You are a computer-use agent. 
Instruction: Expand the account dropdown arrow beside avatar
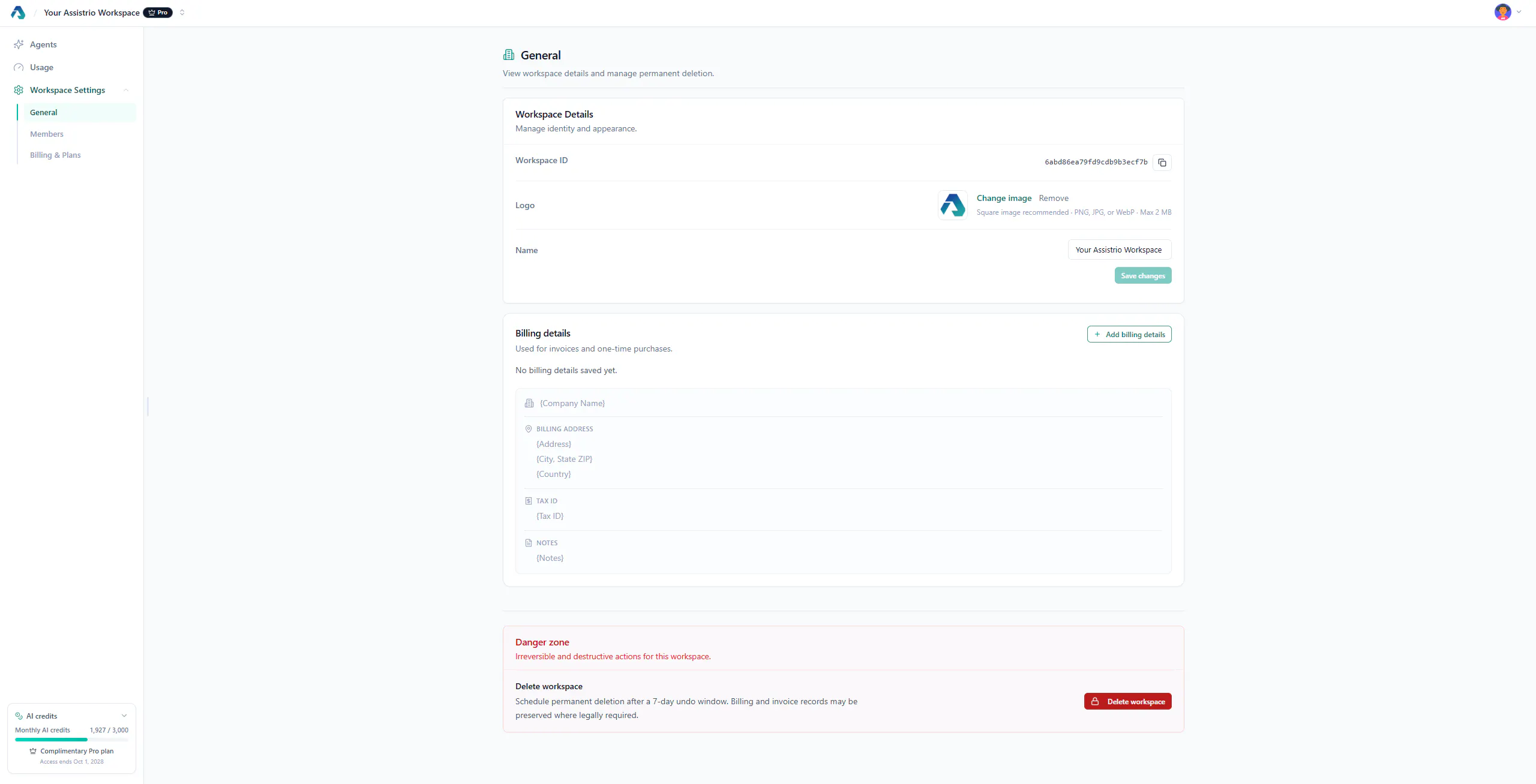pyautogui.click(x=1519, y=12)
